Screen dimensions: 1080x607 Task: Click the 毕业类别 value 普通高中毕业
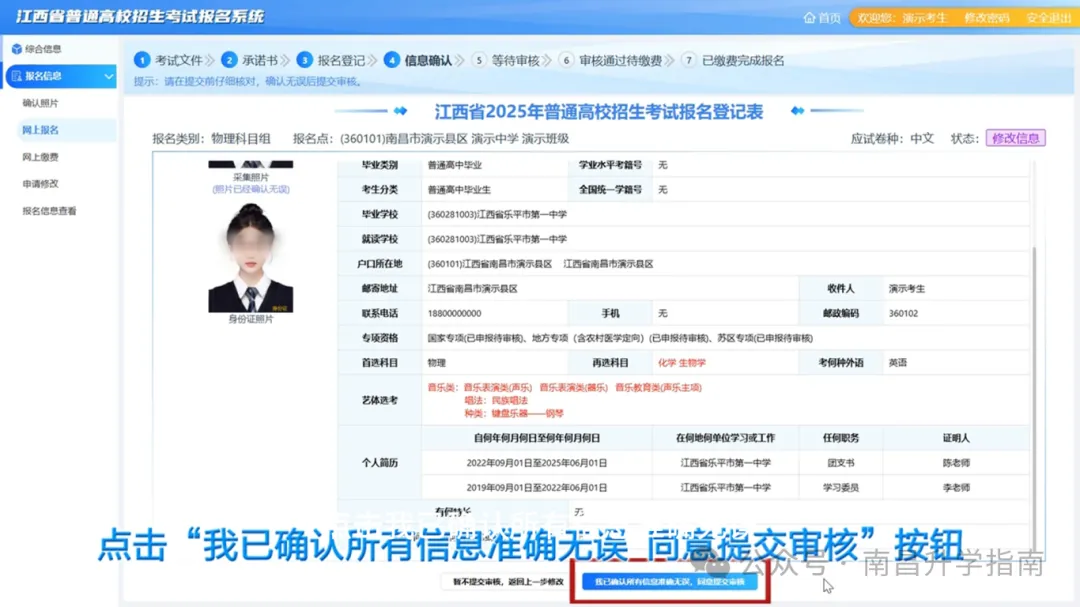pos(455,165)
